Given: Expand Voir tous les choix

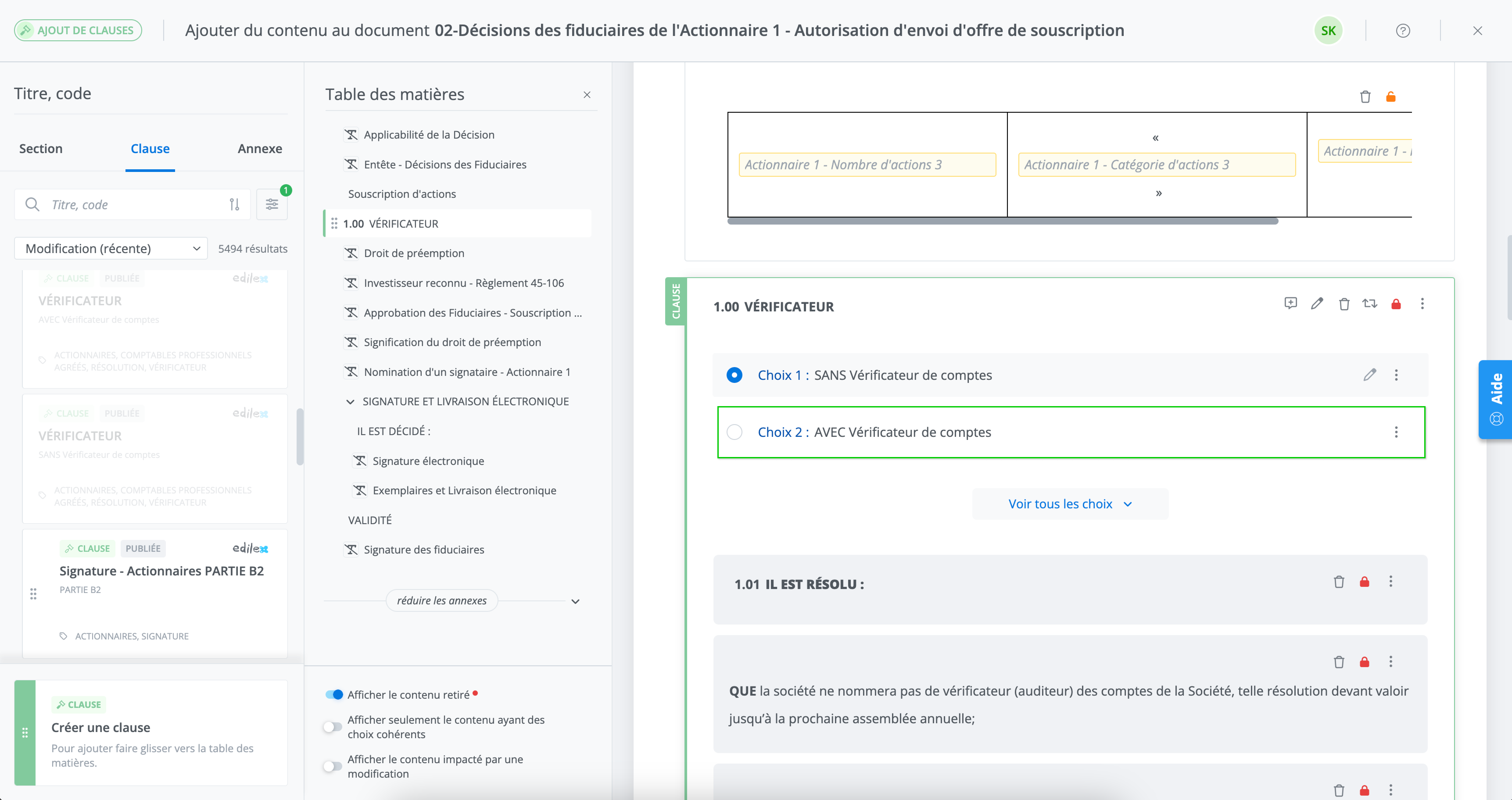Looking at the screenshot, I should (x=1070, y=504).
